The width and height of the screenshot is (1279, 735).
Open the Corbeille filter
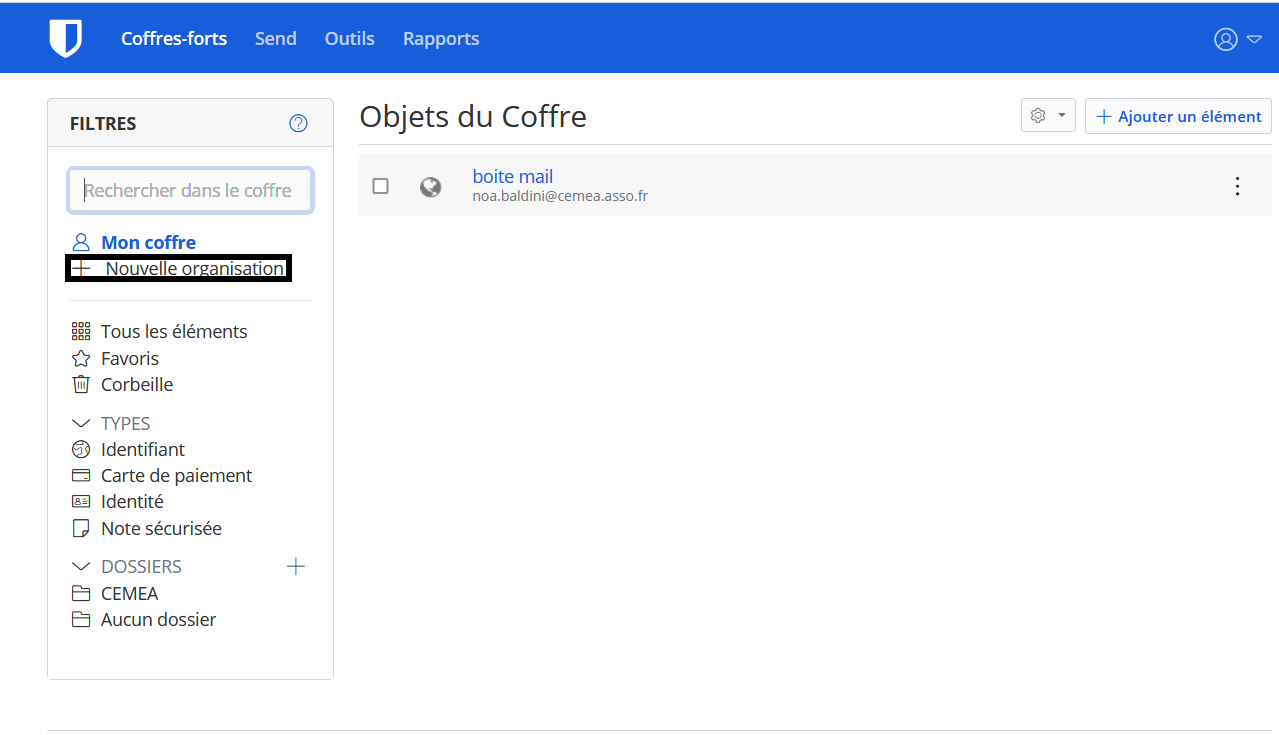(x=137, y=384)
